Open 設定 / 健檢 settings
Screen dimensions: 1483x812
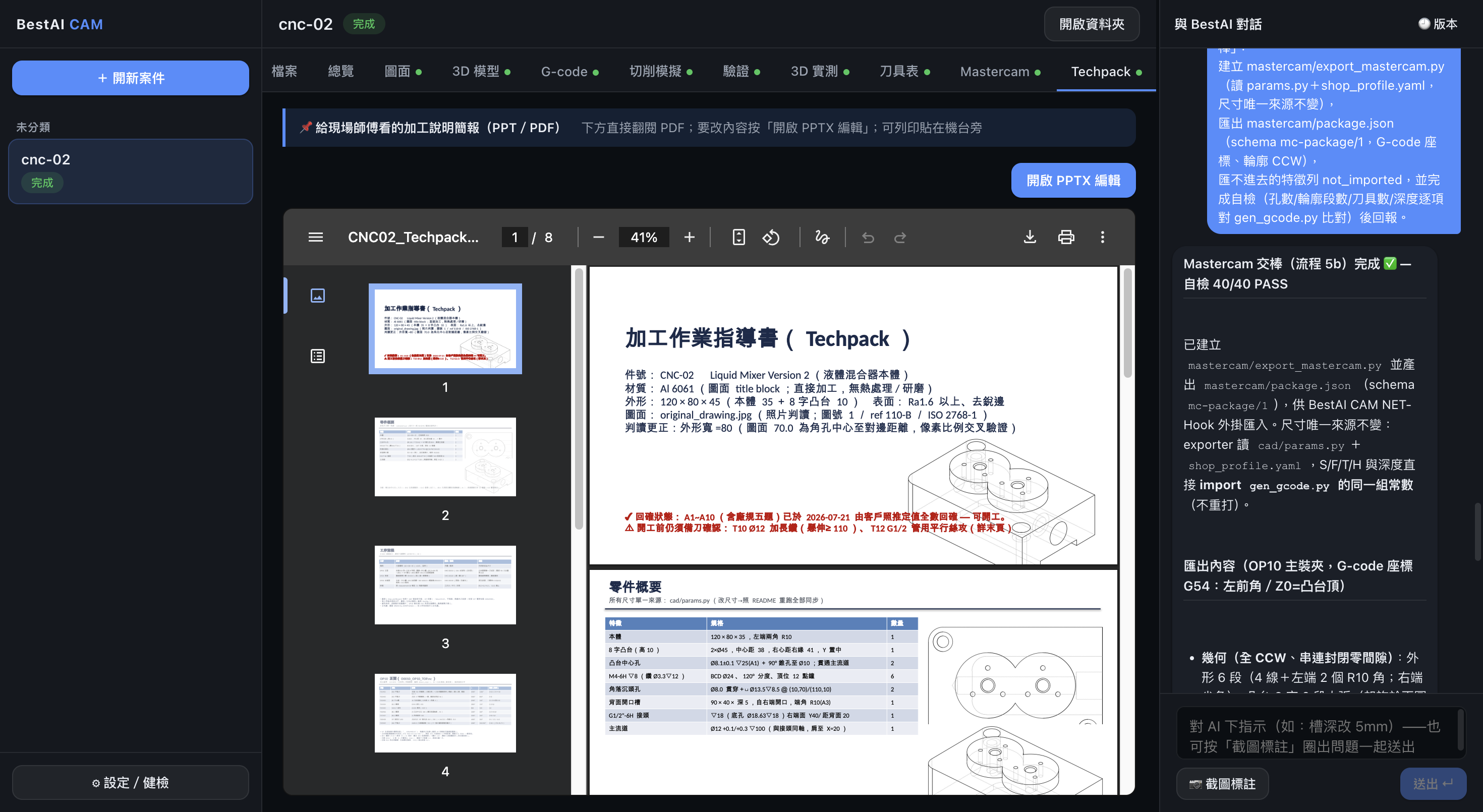131,782
